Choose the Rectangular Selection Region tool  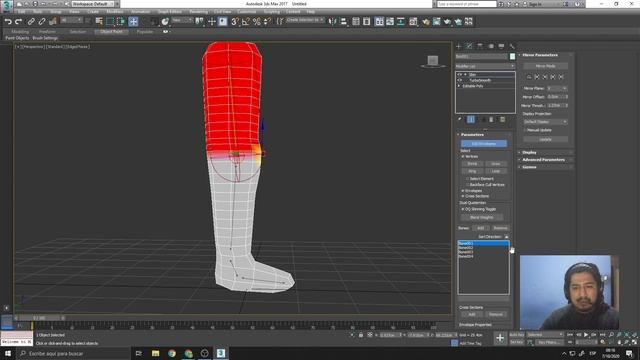coord(110,21)
